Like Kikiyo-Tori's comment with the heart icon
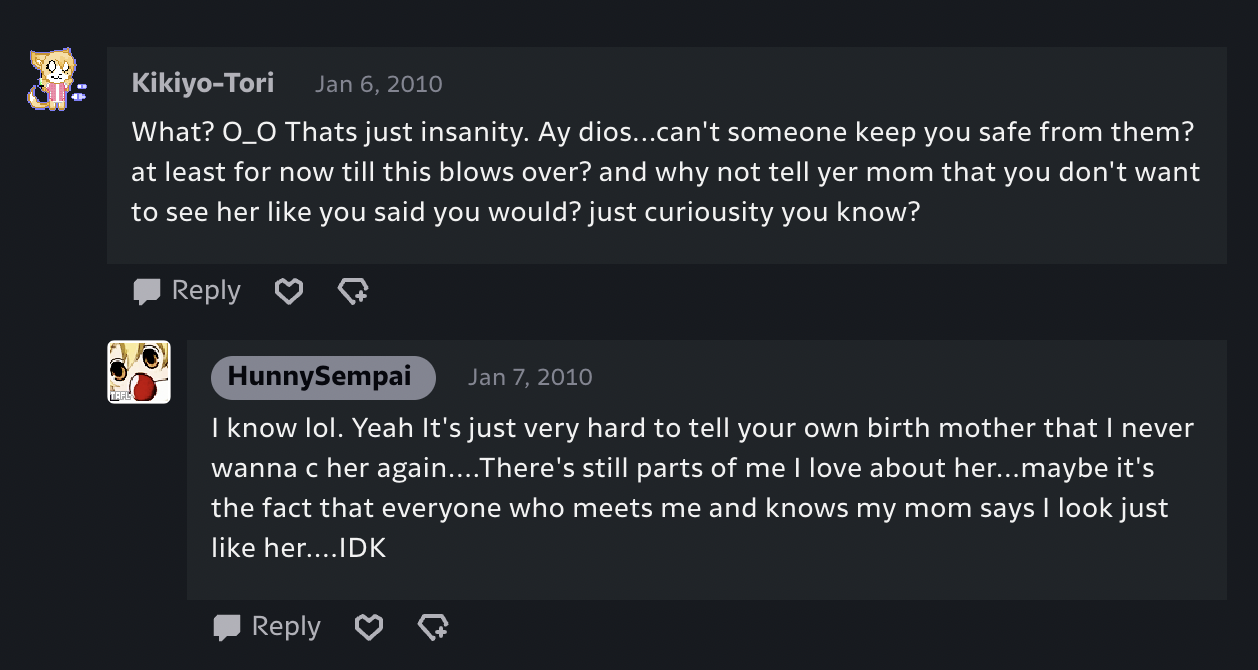This screenshot has width=1258, height=670. pos(289,291)
